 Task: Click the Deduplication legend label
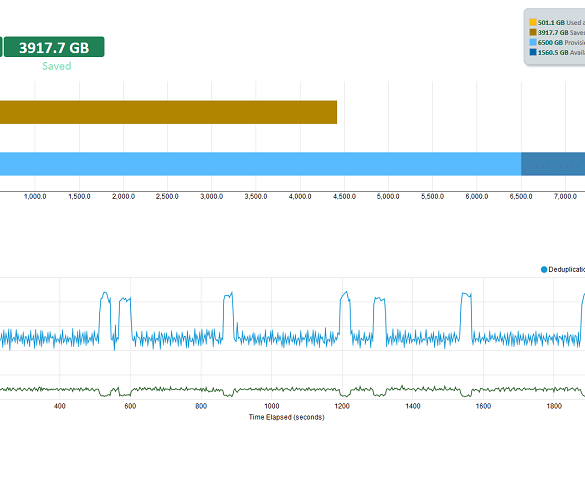[567, 269]
